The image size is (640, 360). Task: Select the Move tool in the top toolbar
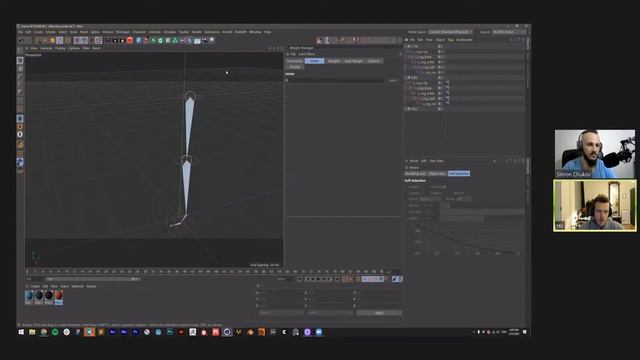[45, 40]
